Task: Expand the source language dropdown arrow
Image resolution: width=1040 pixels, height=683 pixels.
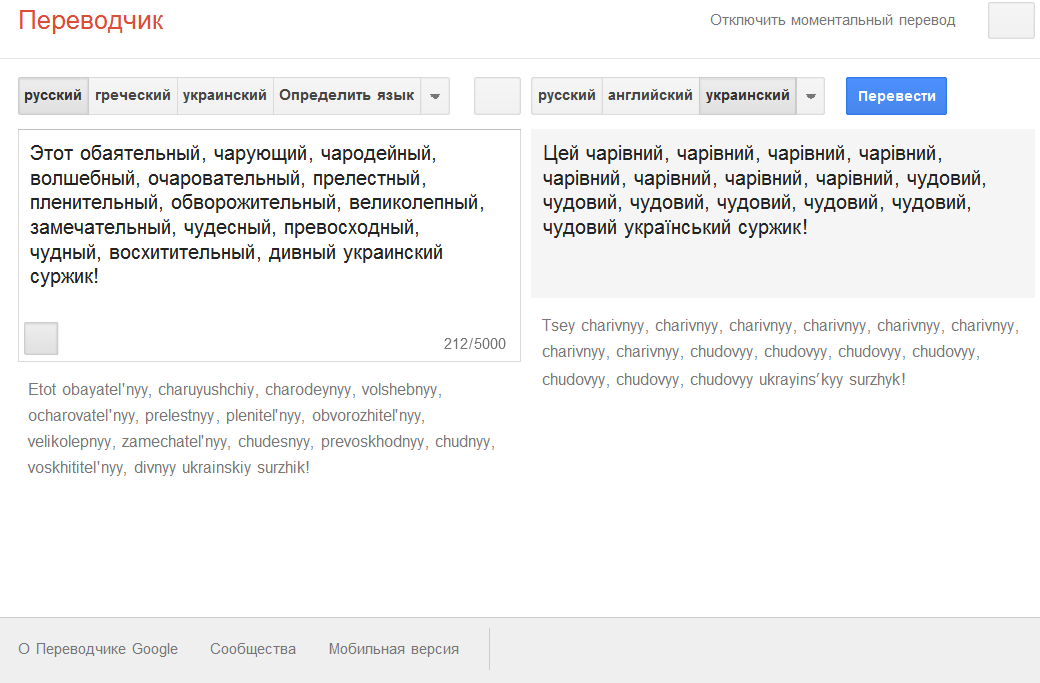Action: tap(435, 96)
